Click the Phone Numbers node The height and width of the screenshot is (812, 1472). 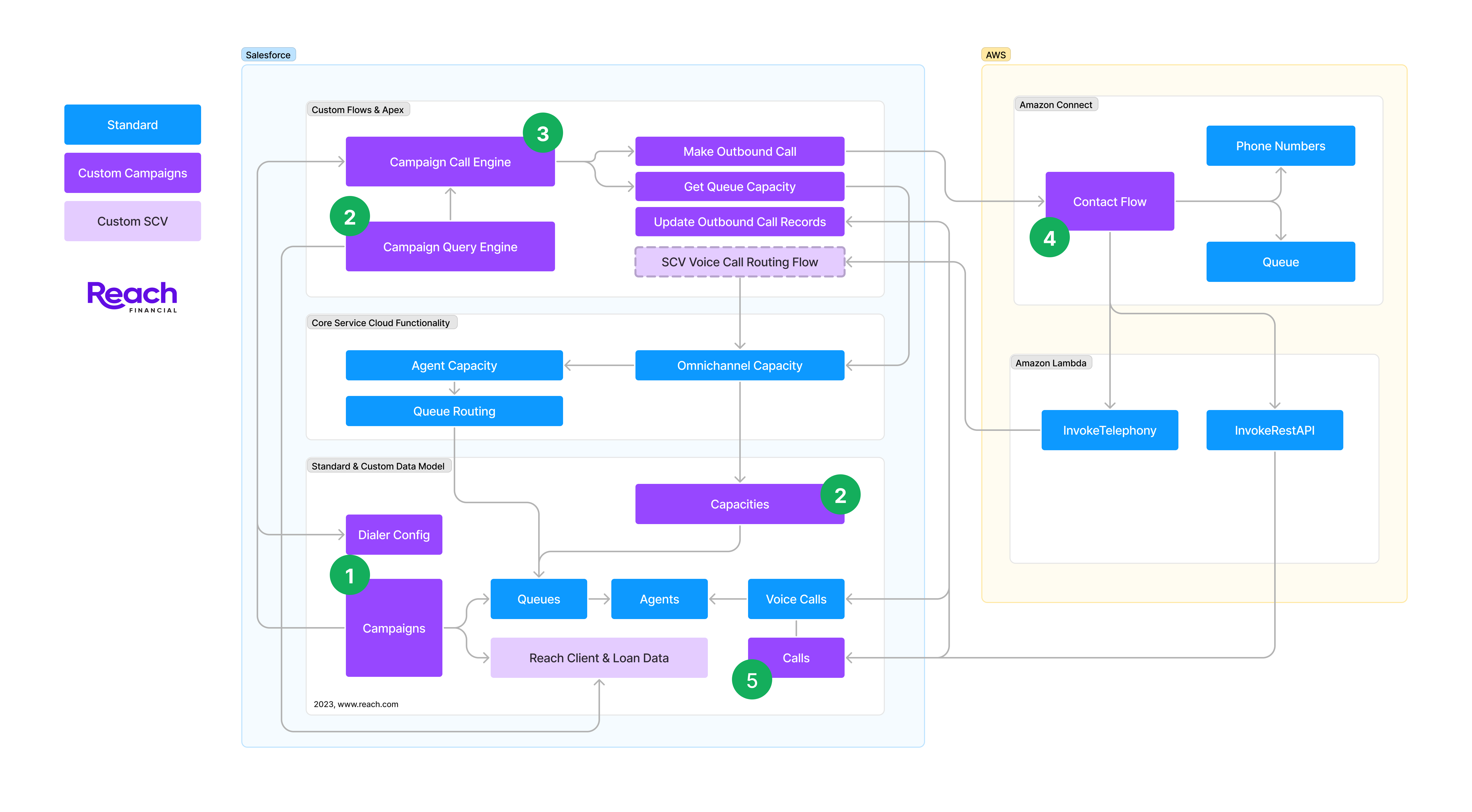[1280, 146]
